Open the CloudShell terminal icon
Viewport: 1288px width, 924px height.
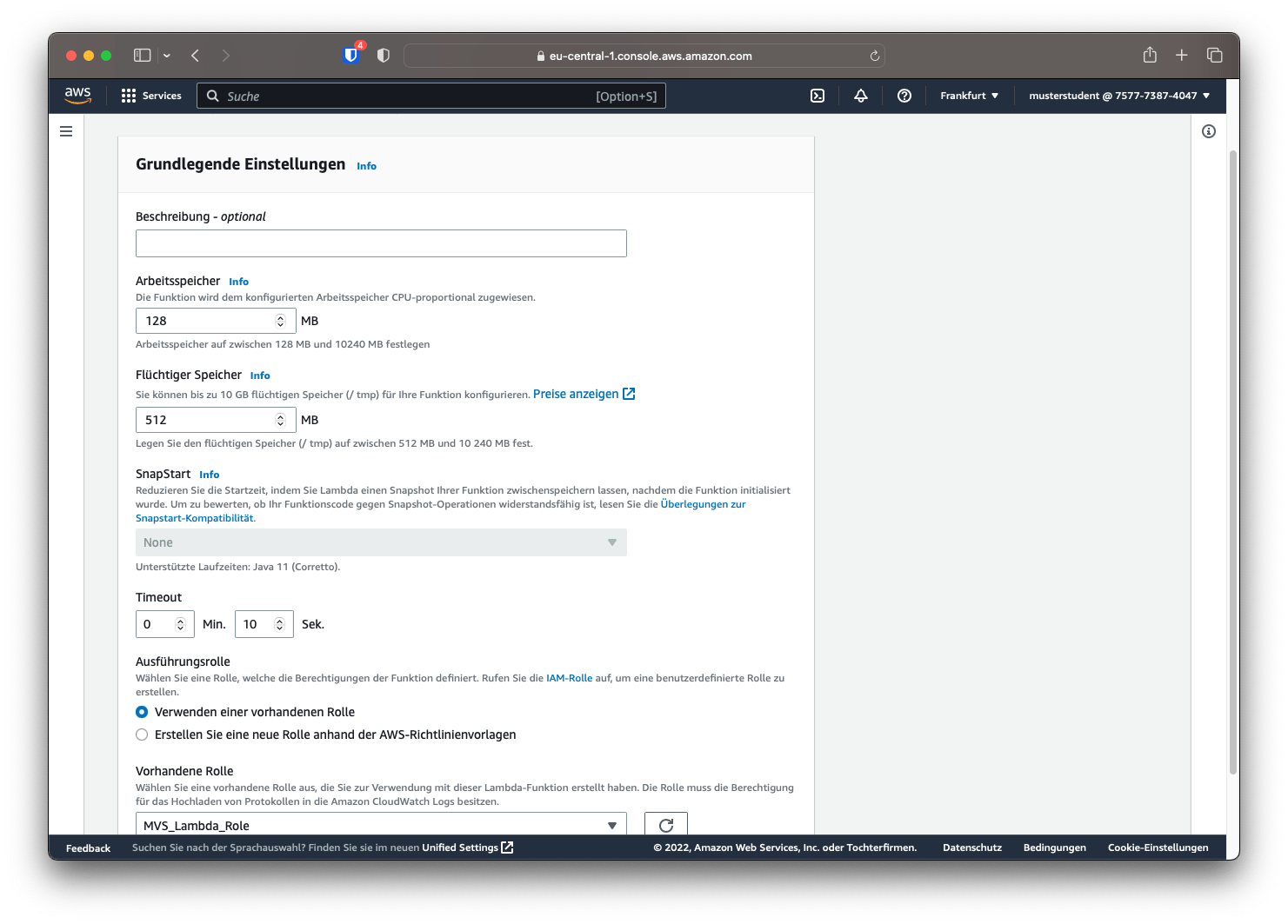coord(817,96)
